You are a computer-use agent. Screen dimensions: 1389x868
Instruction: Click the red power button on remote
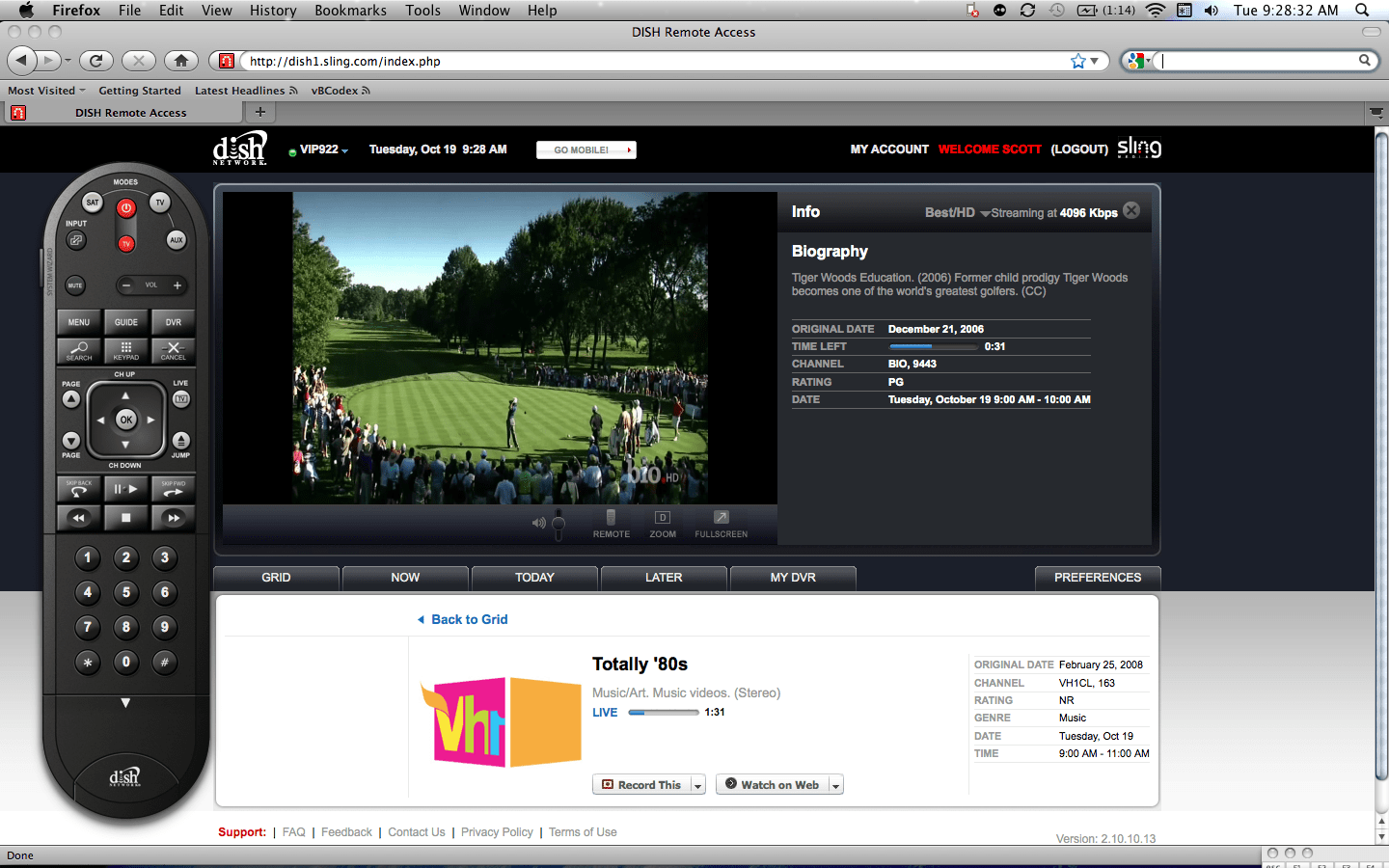coord(126,208)
